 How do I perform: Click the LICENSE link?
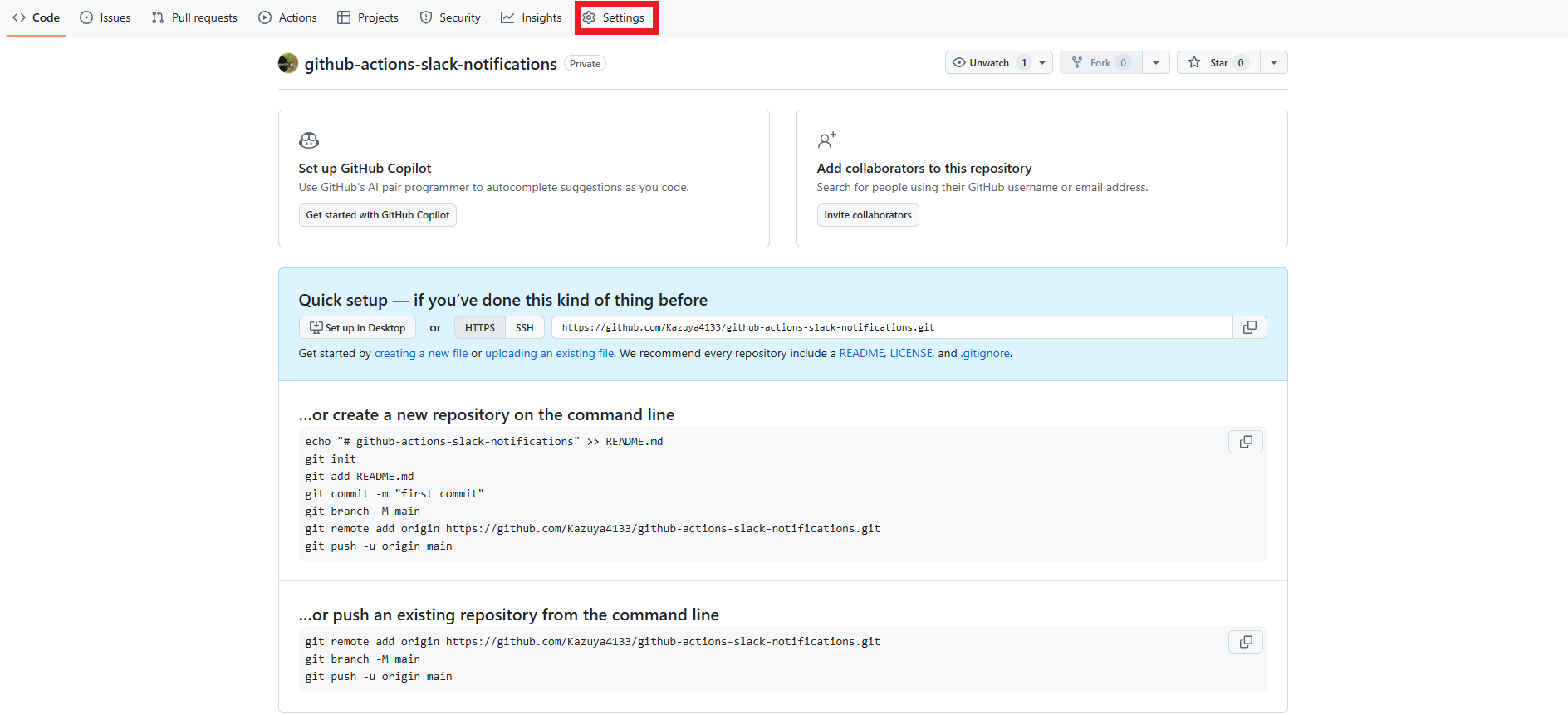point(911,353)
